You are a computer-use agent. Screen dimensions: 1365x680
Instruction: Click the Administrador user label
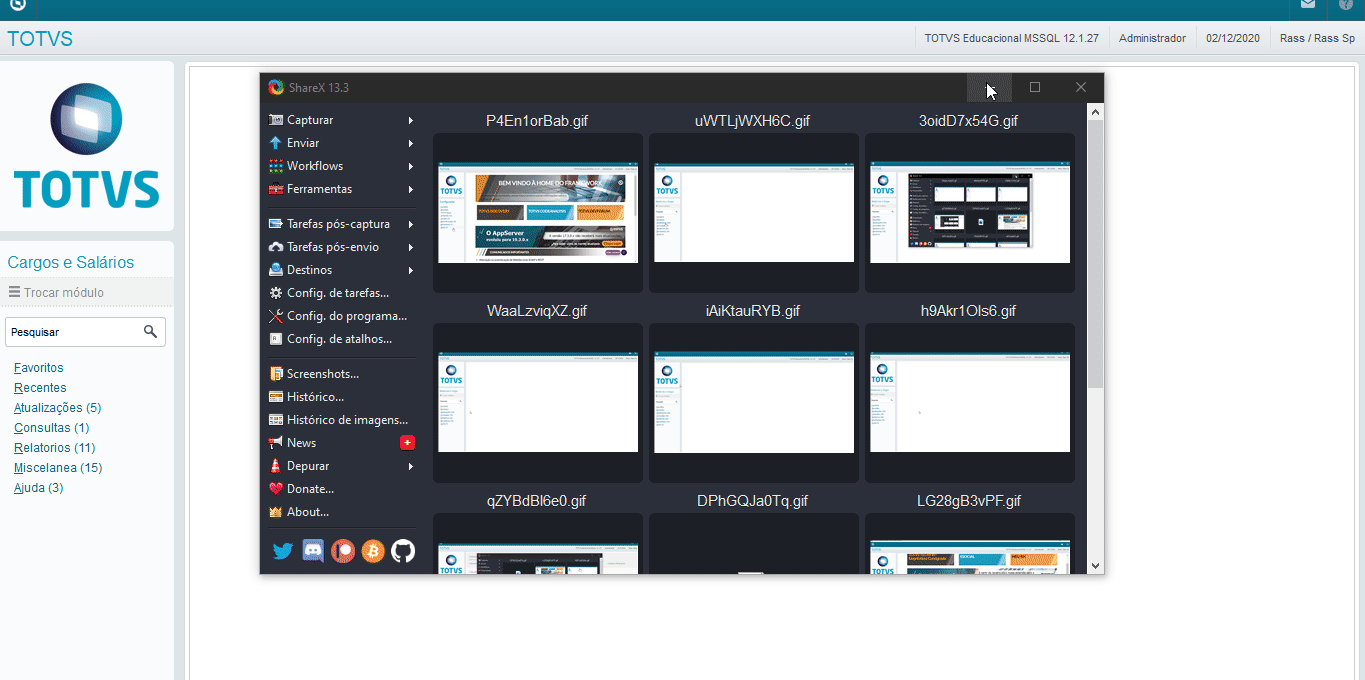1152,38
